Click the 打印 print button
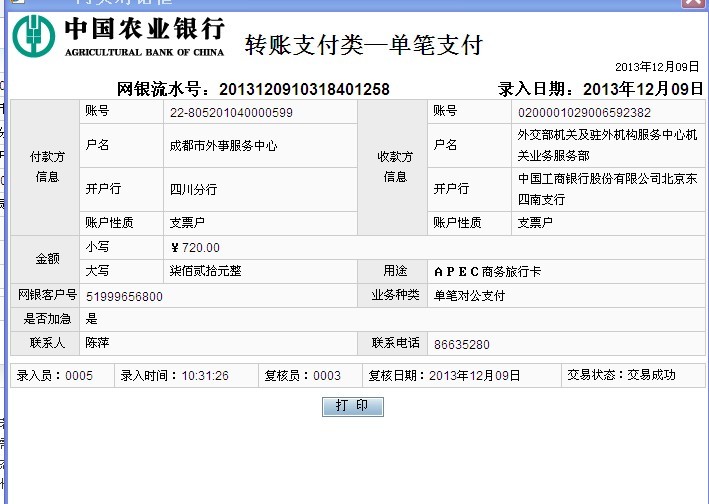709x504 pixels. coord(353,406)
